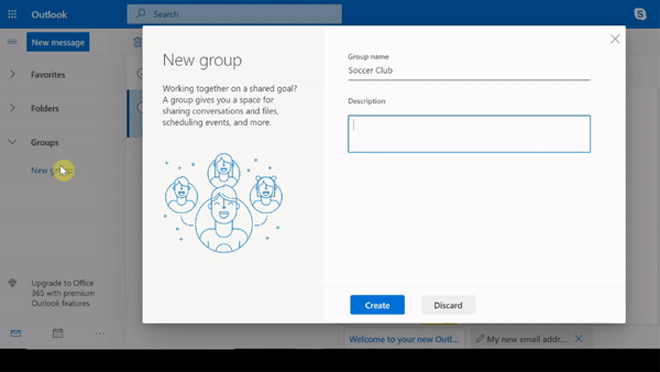This screenshot has width=660, height=372.
Task: Select the Groups label
Action: click(45, 142)
